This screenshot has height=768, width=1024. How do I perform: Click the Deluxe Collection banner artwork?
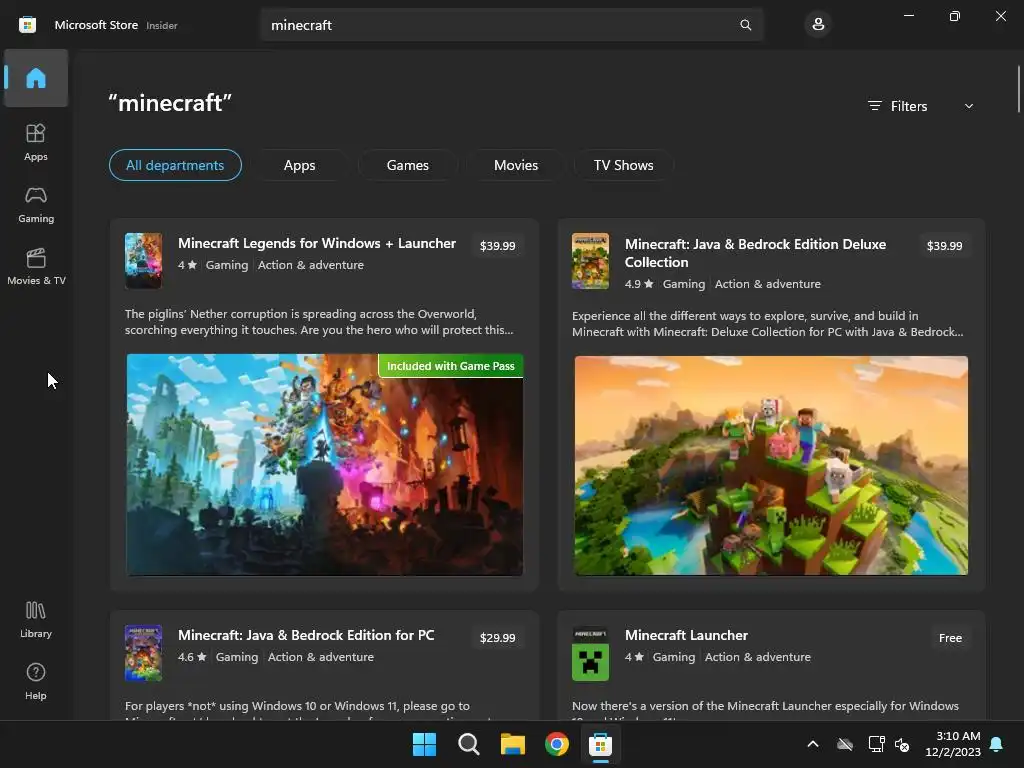click(x=771, y=466)
